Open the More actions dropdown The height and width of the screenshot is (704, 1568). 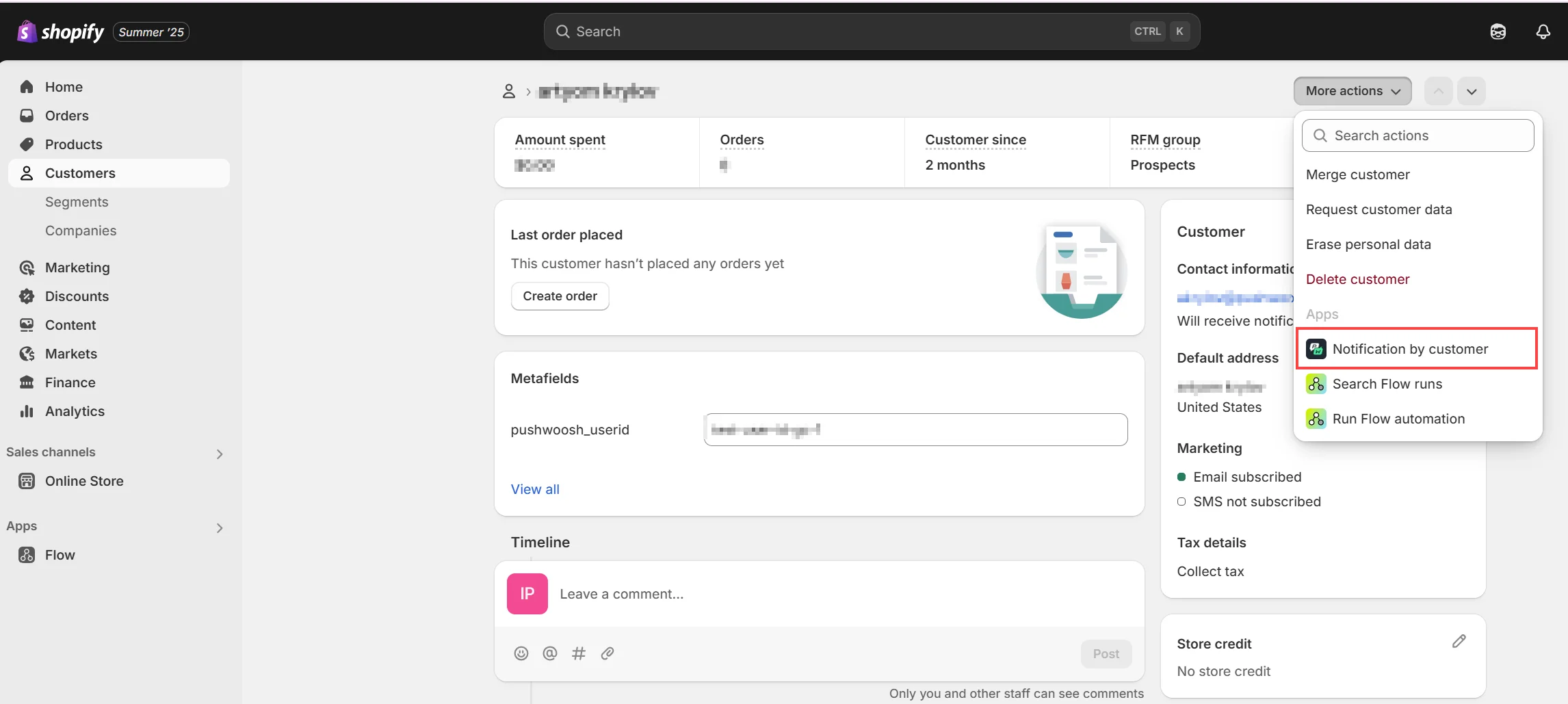(x=1352, y=91)
